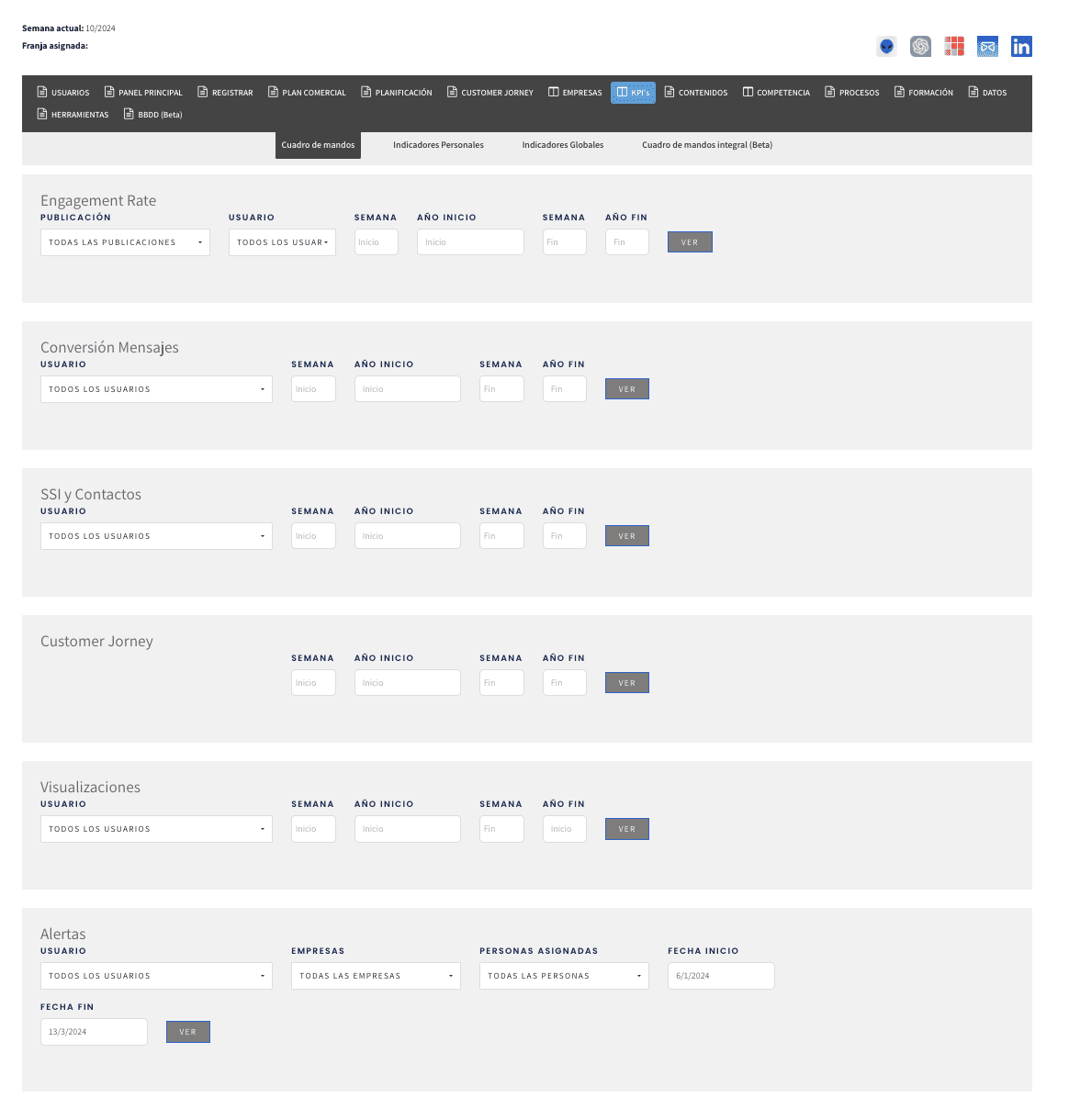This screenshot has width=1069, height=1120.
Task: Open BBDD (Beta) navigation item
Action: (x=153, y=115)
